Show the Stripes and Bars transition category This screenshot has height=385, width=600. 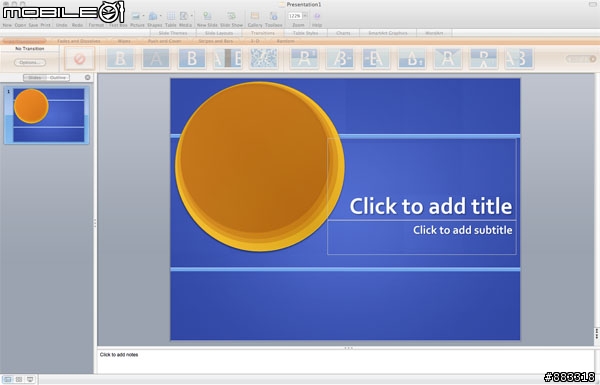(x=216, y=41)
